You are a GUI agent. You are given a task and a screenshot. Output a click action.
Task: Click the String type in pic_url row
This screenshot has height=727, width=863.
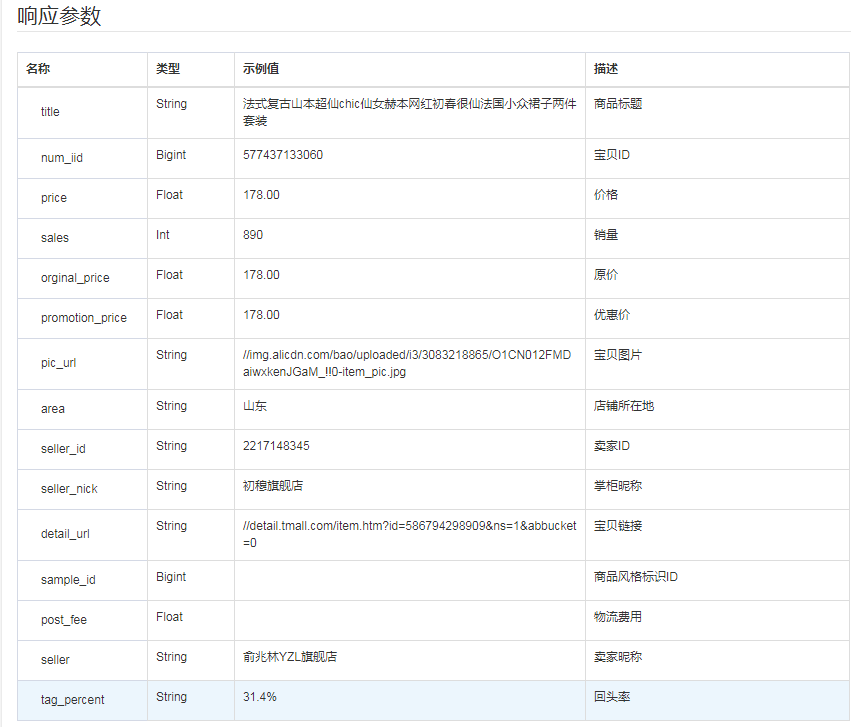172,355
